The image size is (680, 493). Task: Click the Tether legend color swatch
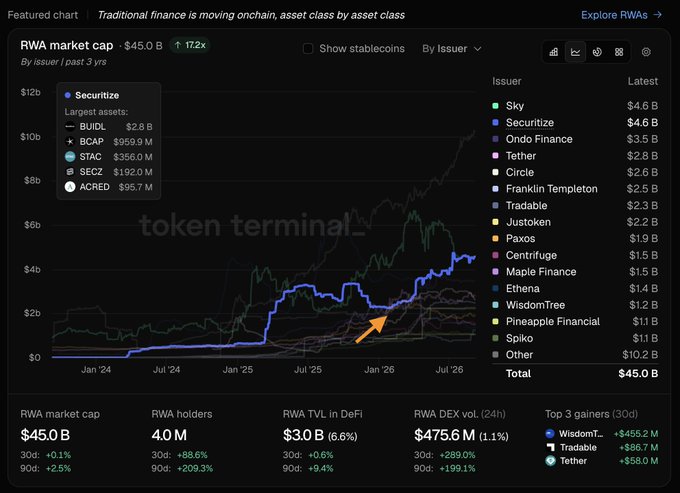pos(495,155)
